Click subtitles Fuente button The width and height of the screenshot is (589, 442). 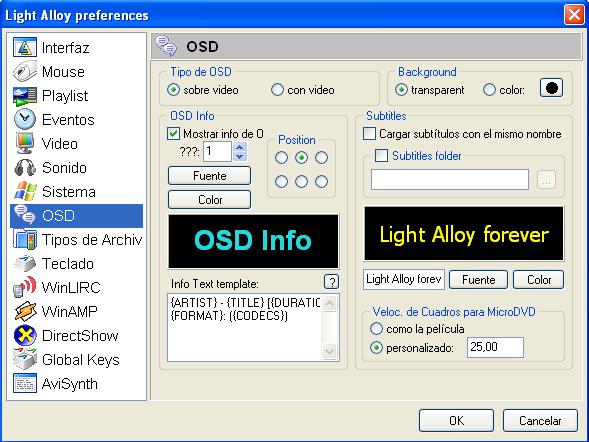[x=479, y=280]
